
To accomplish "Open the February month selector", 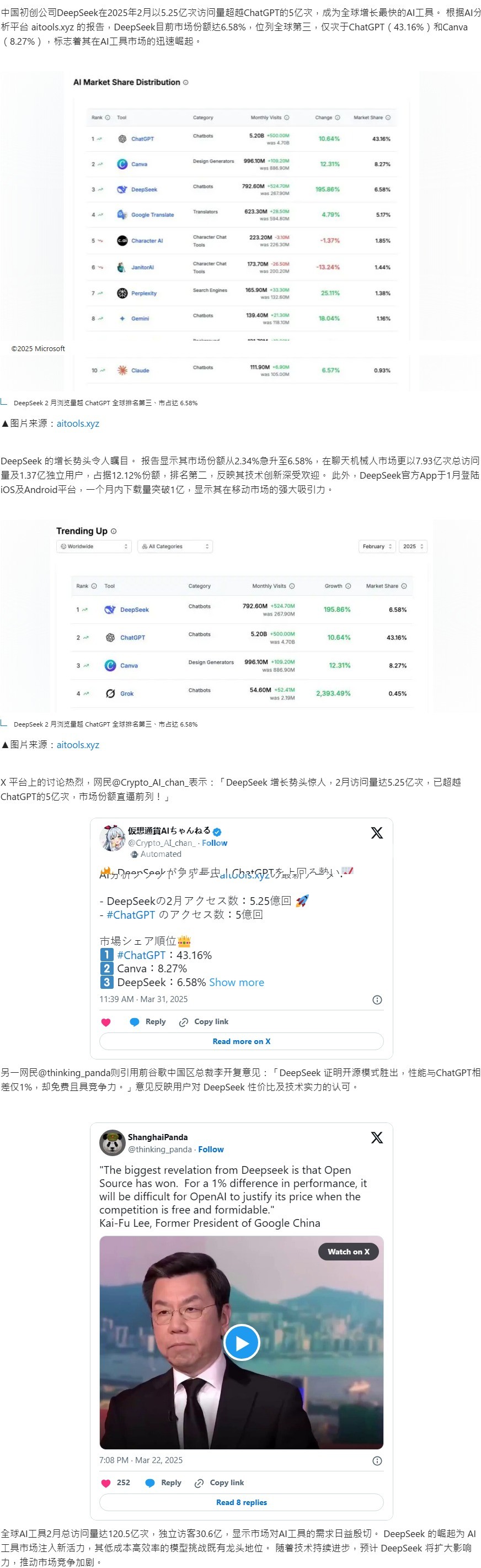I will pos(377,546).
